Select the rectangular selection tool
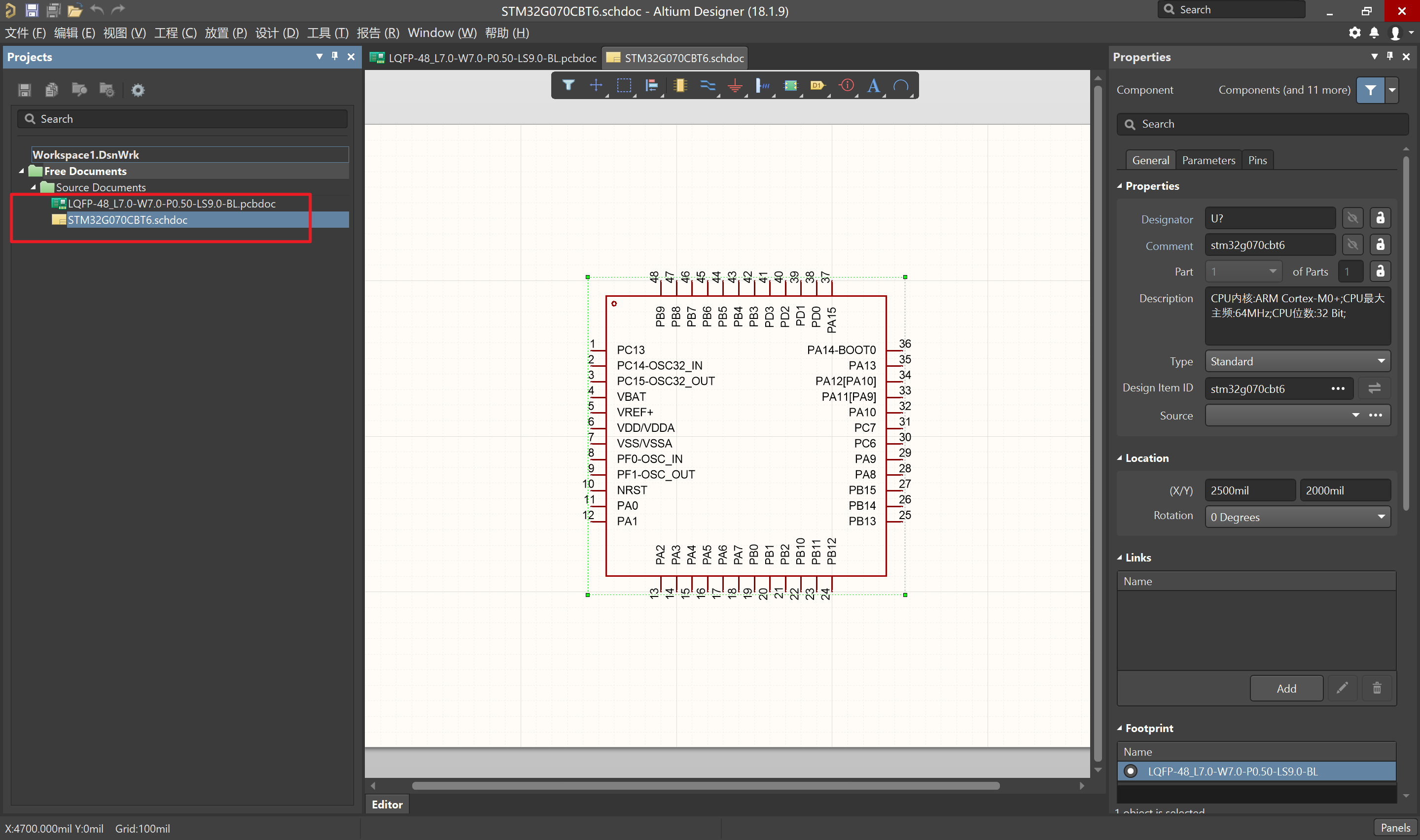Viewport: 1420px width, 840px height. pyautogui.click(x=624, y=85)
